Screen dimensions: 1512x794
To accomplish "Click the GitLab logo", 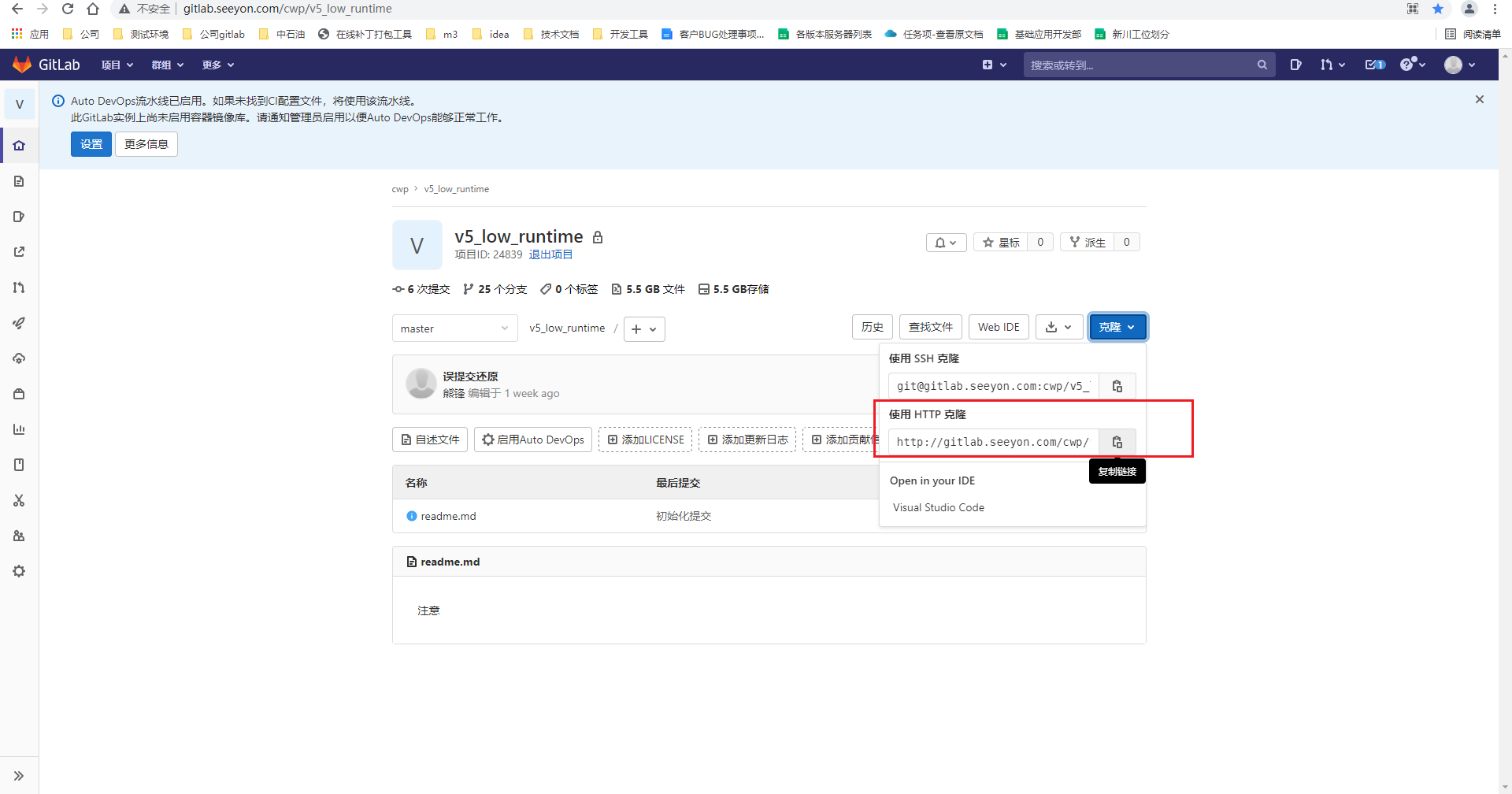I will 46,65.
